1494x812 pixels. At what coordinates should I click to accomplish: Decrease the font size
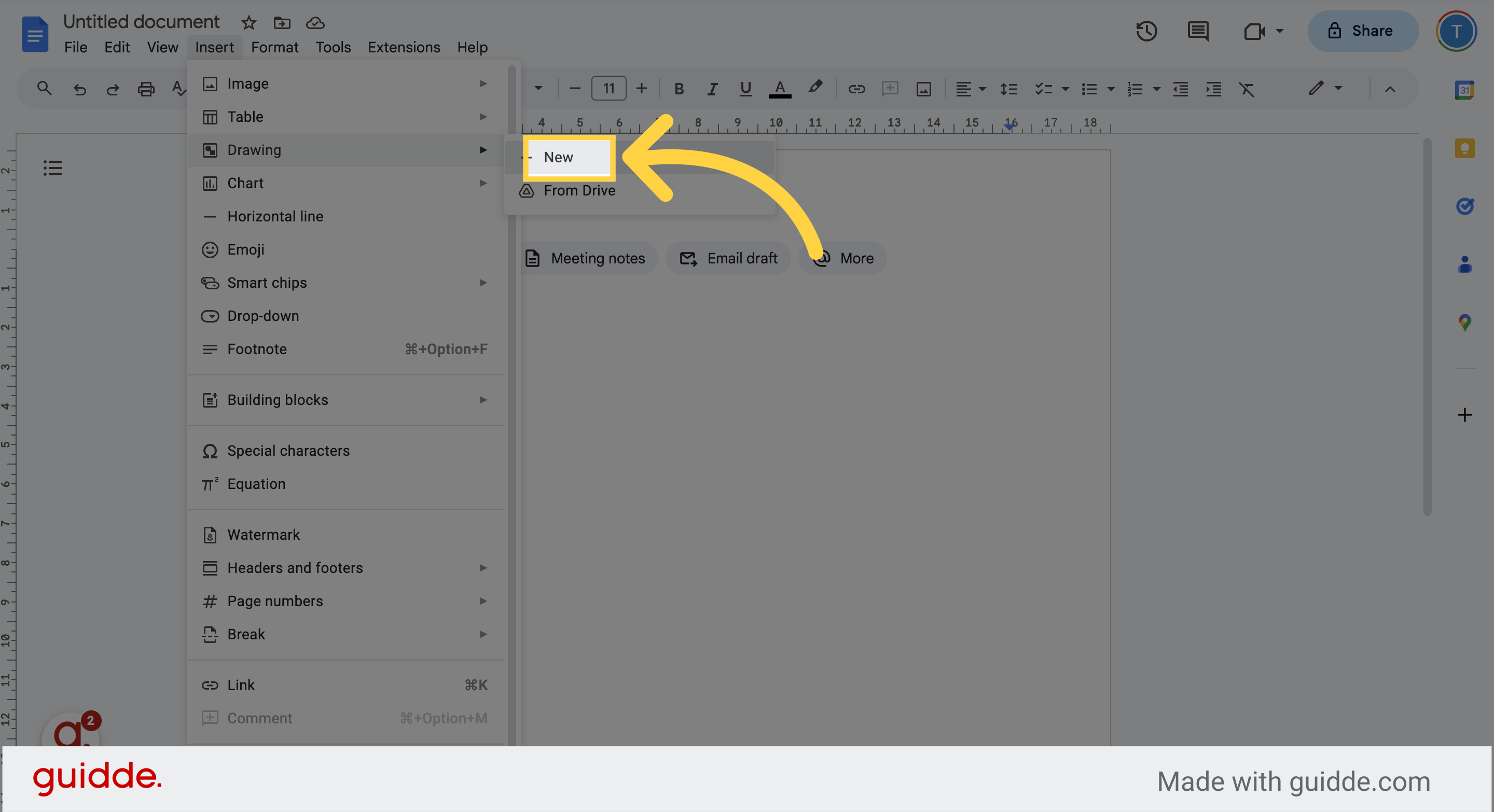click(575, 89)
